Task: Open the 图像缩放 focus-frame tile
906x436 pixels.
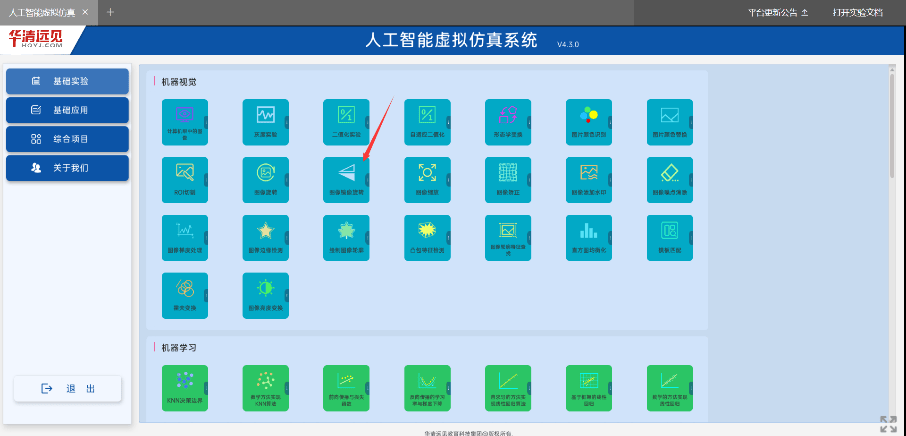Action: [x=427, y=180]
